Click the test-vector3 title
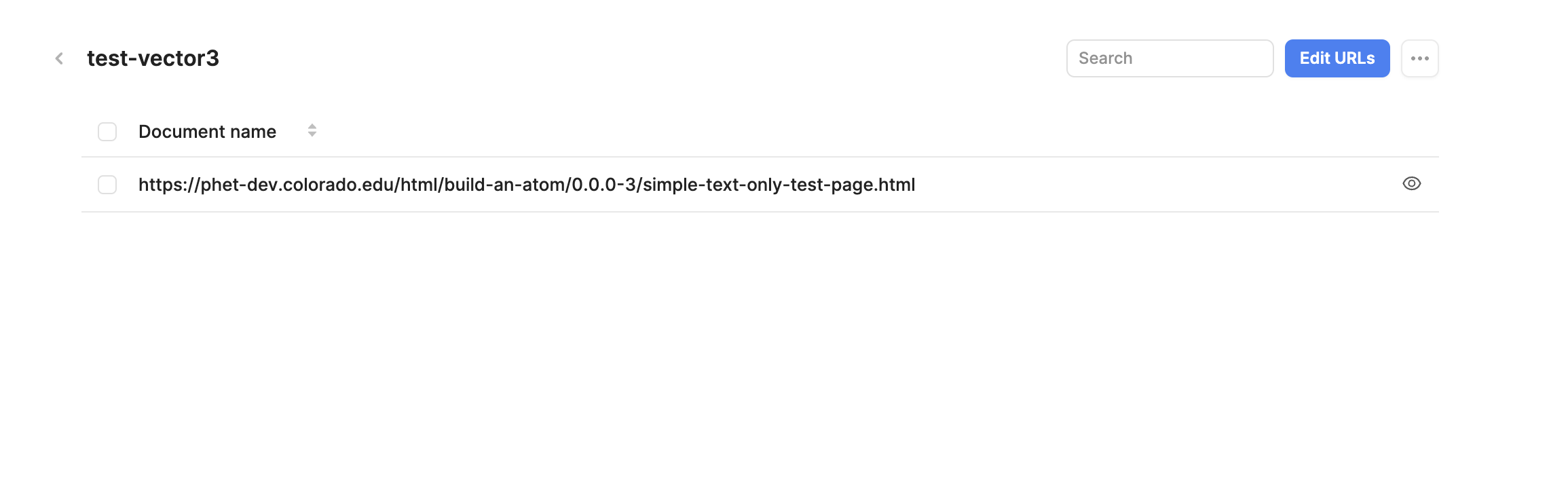This screenshot has height=493, width=1568. click(153, 58)
